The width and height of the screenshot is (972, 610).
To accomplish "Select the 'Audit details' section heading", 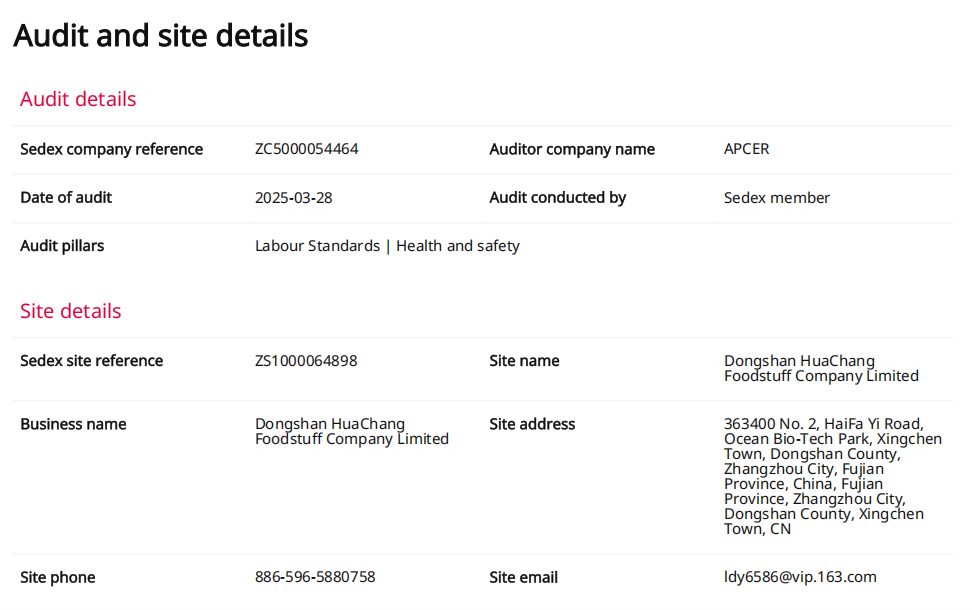I will (x=78, y=99).
